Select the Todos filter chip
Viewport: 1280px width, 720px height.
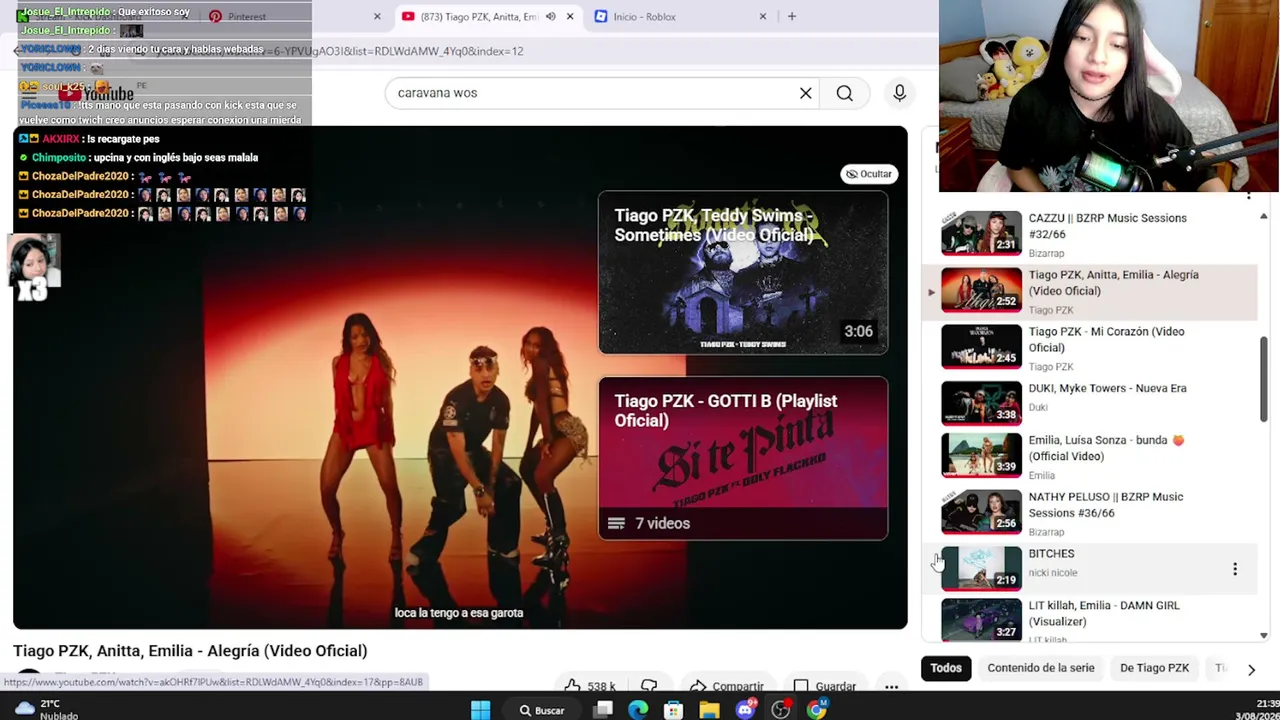click(x=946, y=668)
